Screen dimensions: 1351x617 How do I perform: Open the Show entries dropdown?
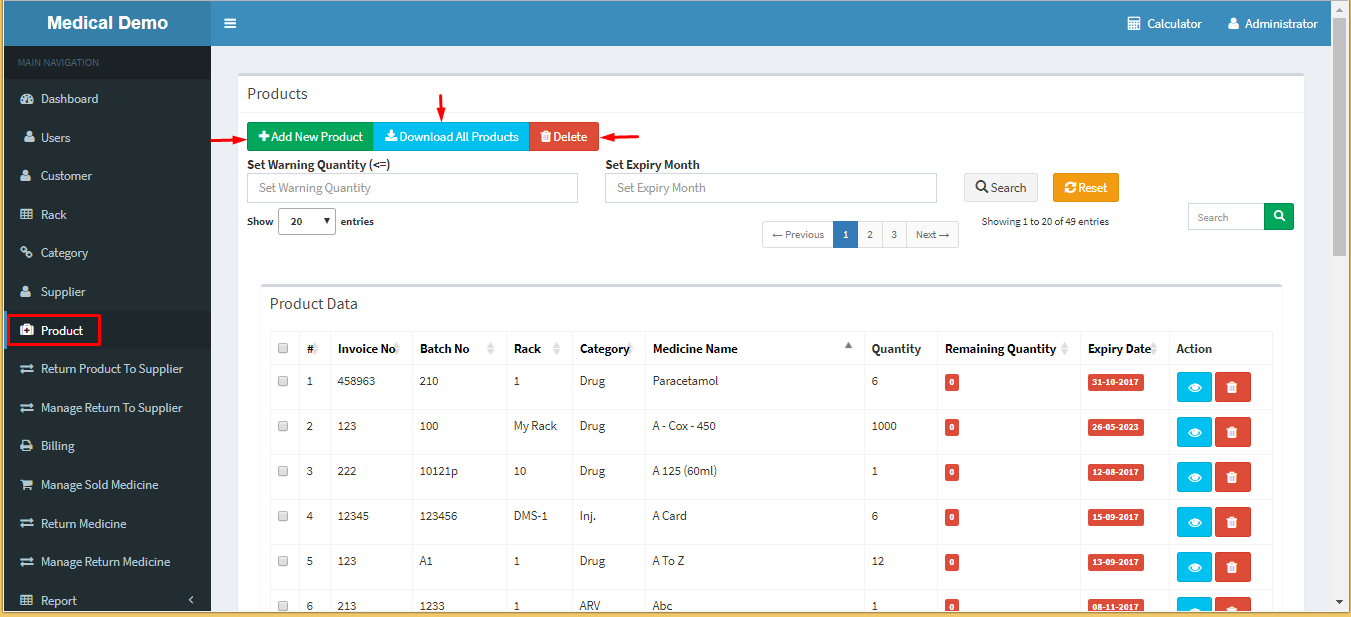coord(307,222)
